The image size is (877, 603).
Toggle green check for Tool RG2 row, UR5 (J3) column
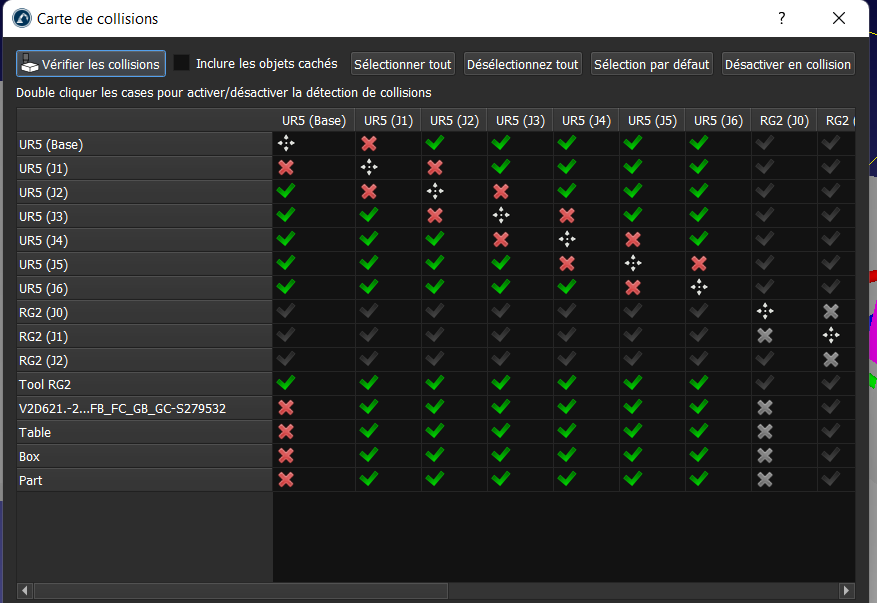click(x=501, y=384)
